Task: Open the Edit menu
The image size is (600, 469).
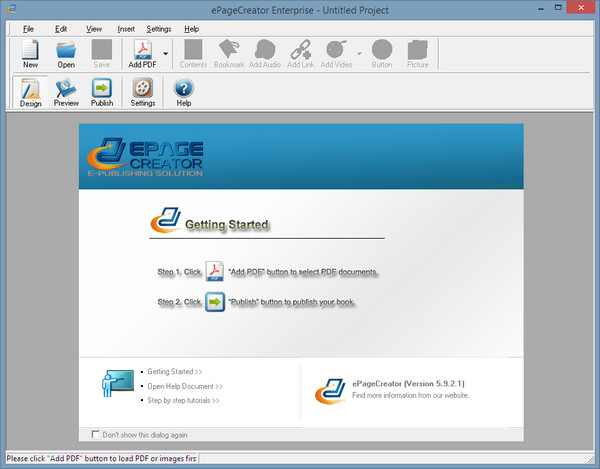Action: (62, 29)
